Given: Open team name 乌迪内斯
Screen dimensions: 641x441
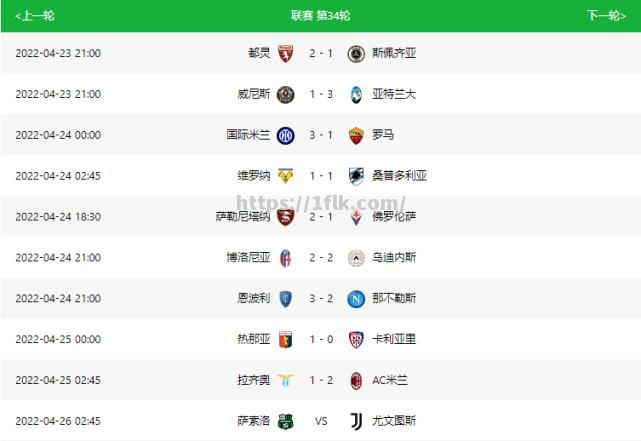Looking at the screenshot, I should 394,257.
